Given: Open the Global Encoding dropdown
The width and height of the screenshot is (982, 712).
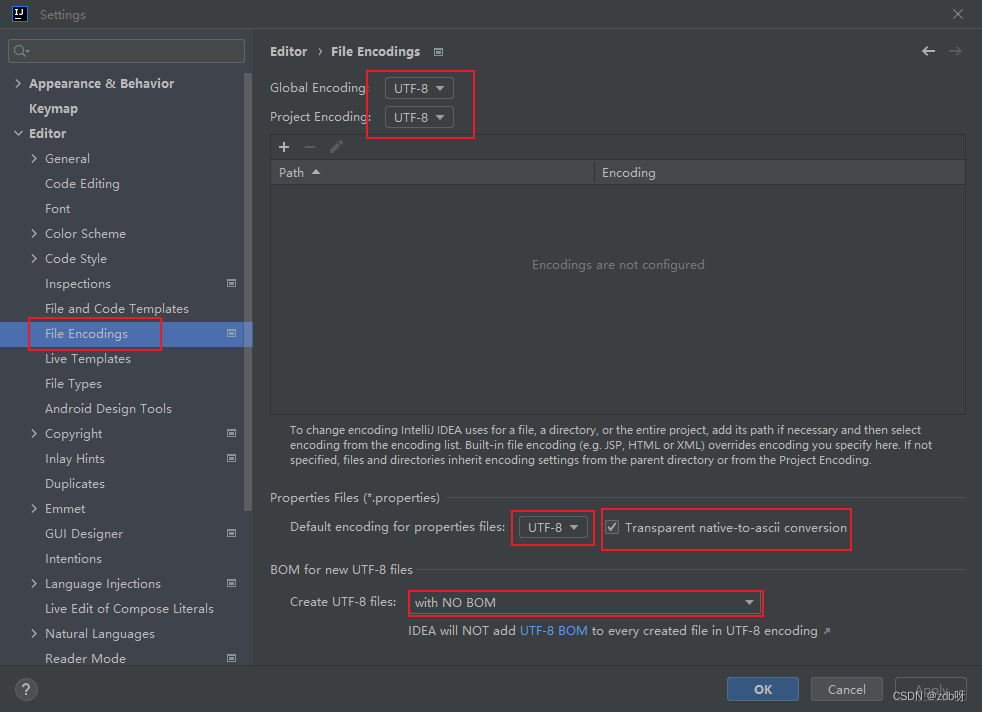Looking at the screenshot, I should [419, 88].
